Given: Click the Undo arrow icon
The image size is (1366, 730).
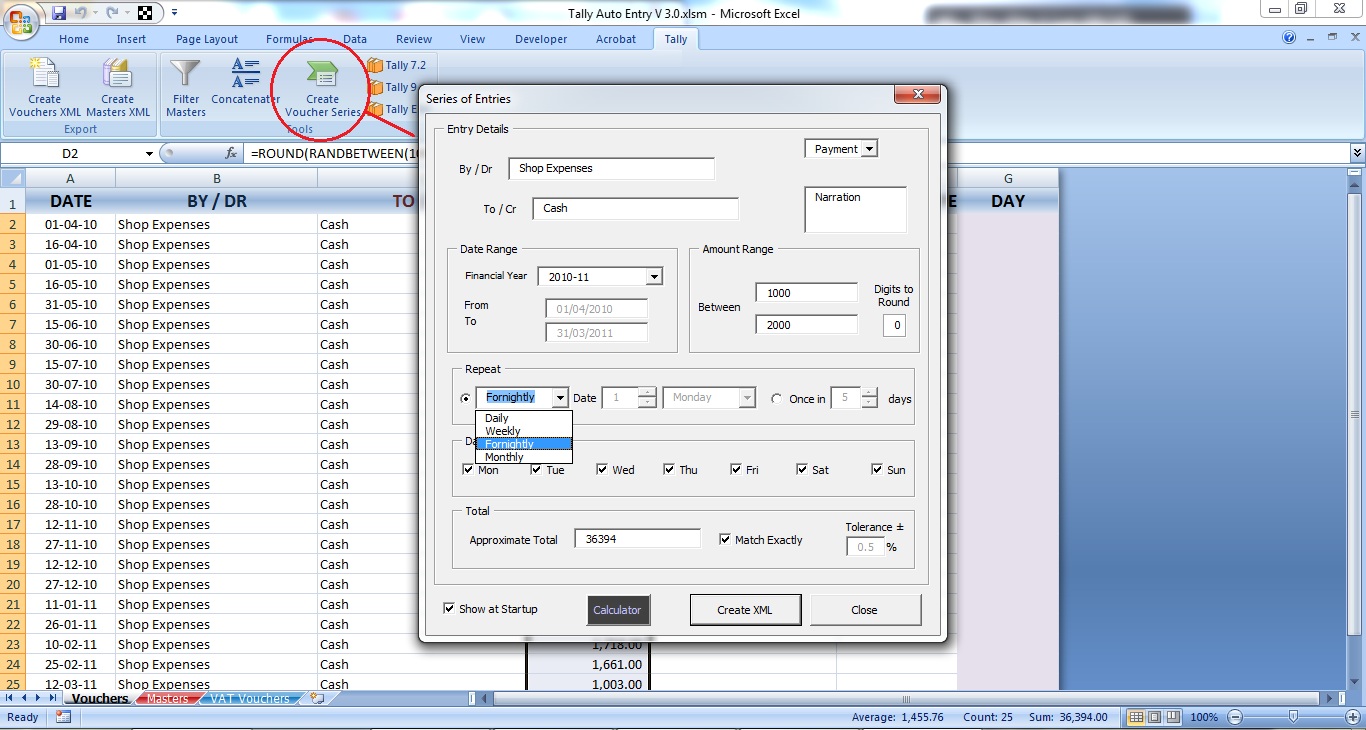Looking at the screenshot, I should coord(81,13).
